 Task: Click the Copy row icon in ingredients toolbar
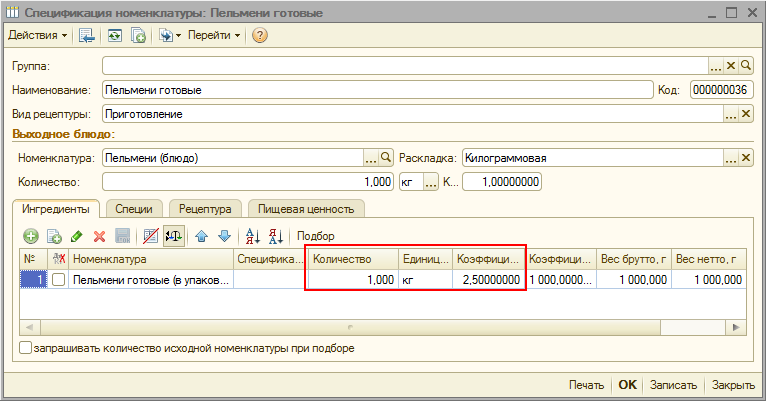54,236
